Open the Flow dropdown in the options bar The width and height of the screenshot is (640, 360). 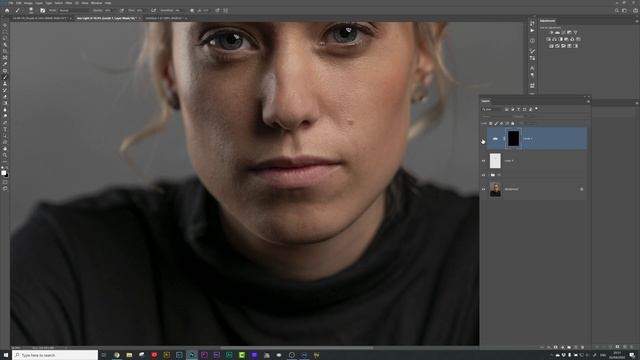[x=139, y=11]
